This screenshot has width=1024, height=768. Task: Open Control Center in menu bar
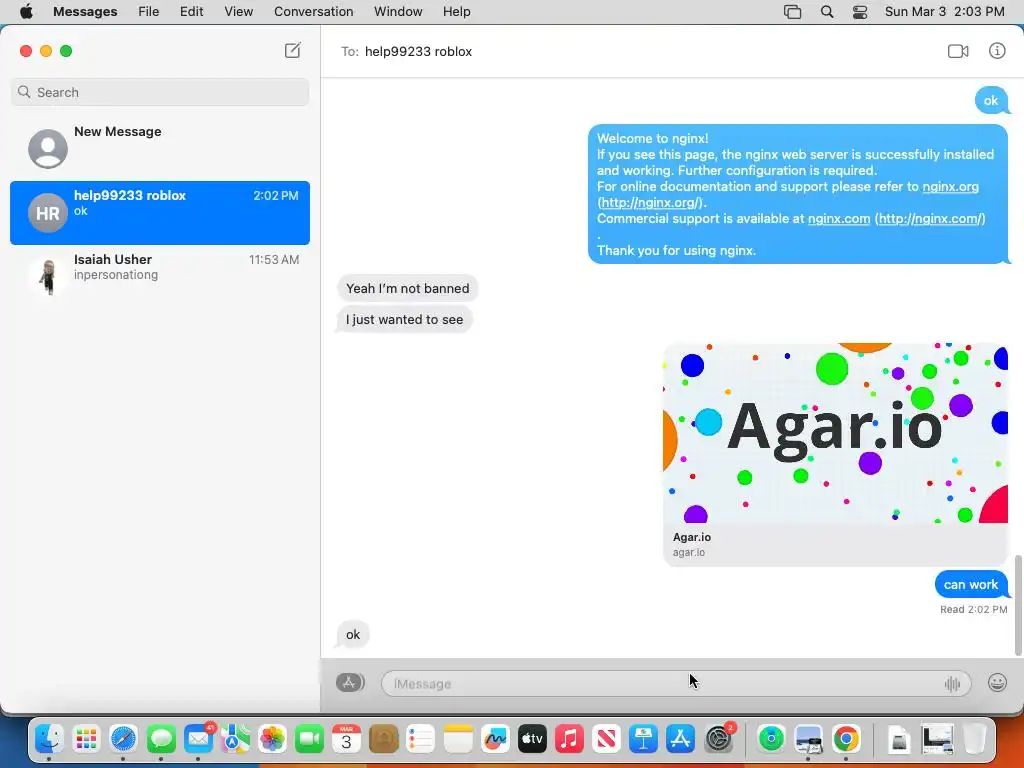tap(860, 12)
